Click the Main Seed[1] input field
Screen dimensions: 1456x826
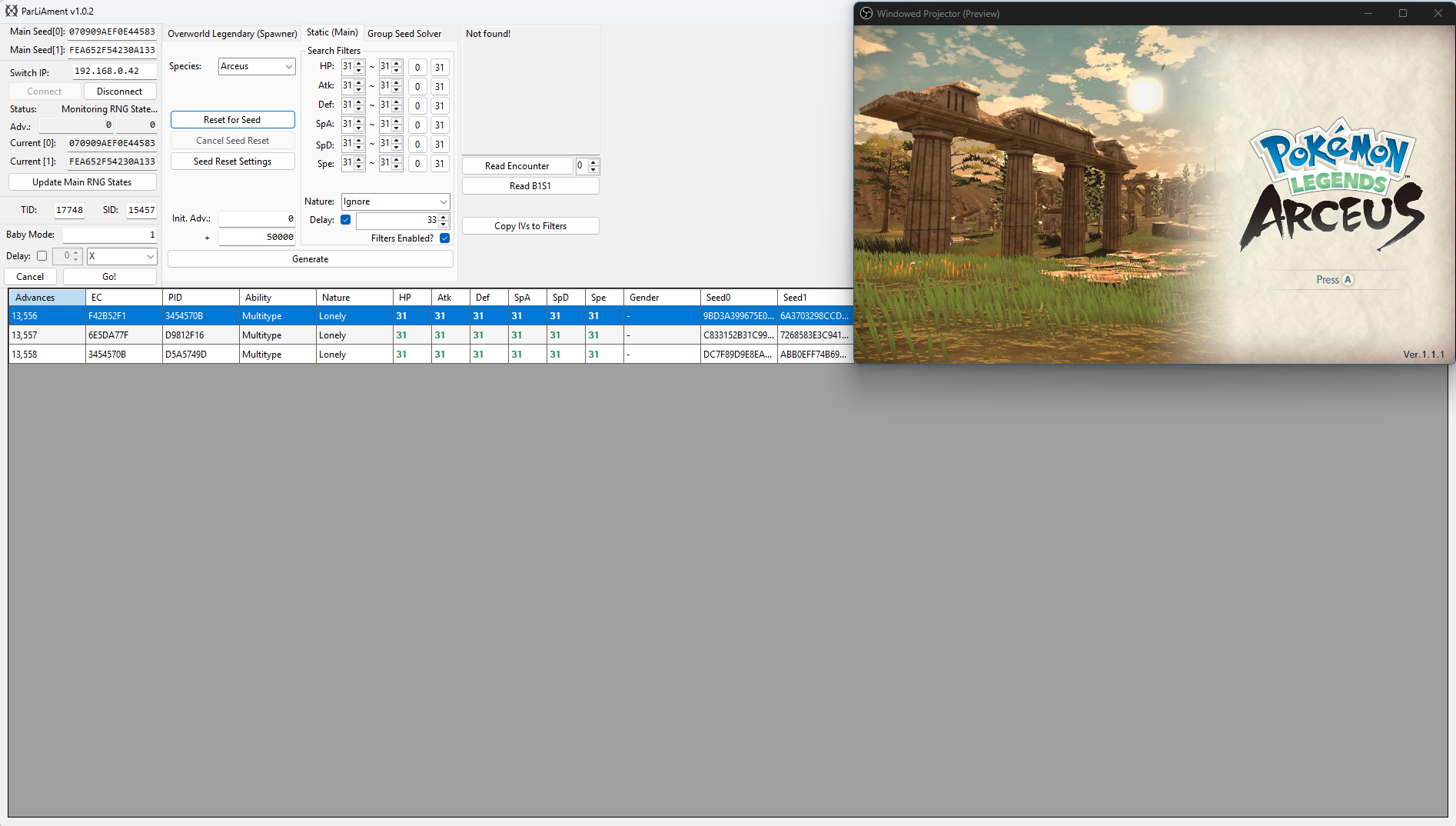pyautogui.click(x=112, y=51)
